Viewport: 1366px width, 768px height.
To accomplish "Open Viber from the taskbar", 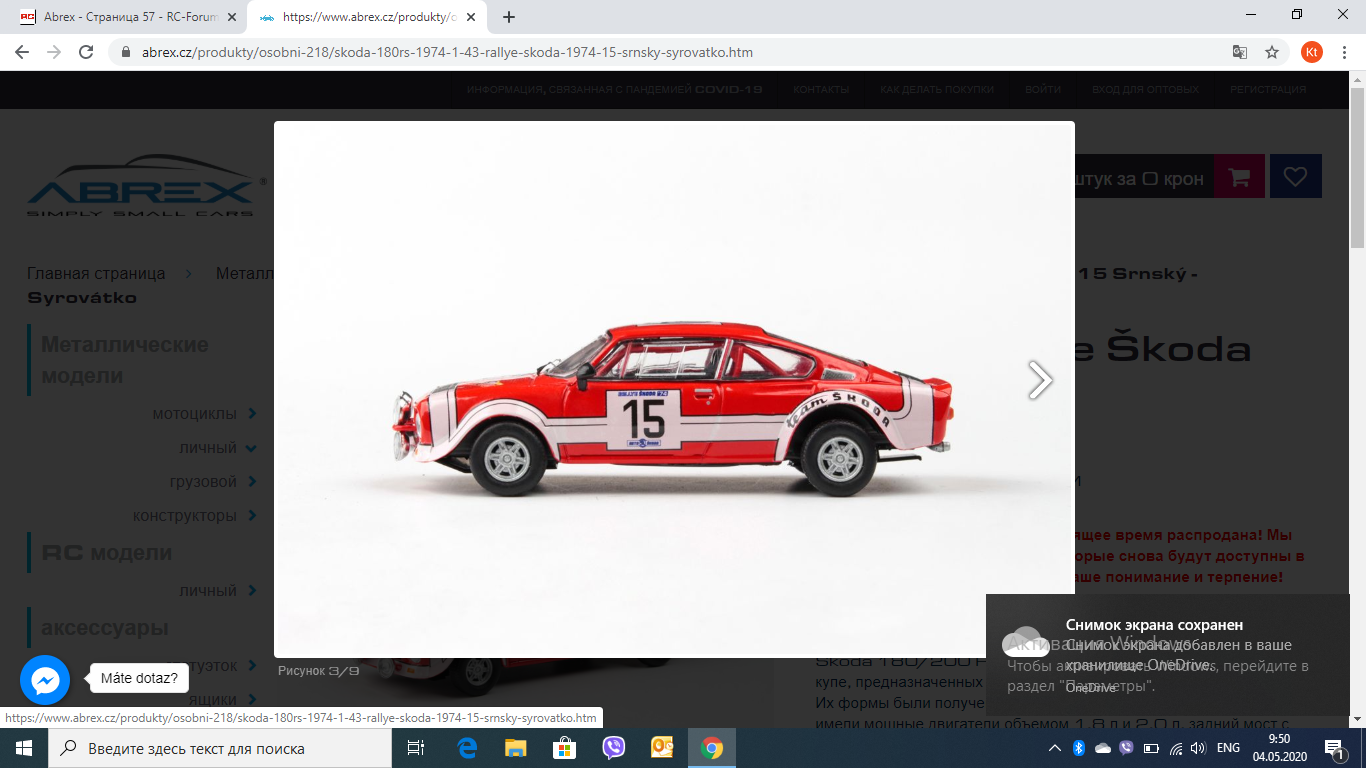I will [x=614, y=748].
